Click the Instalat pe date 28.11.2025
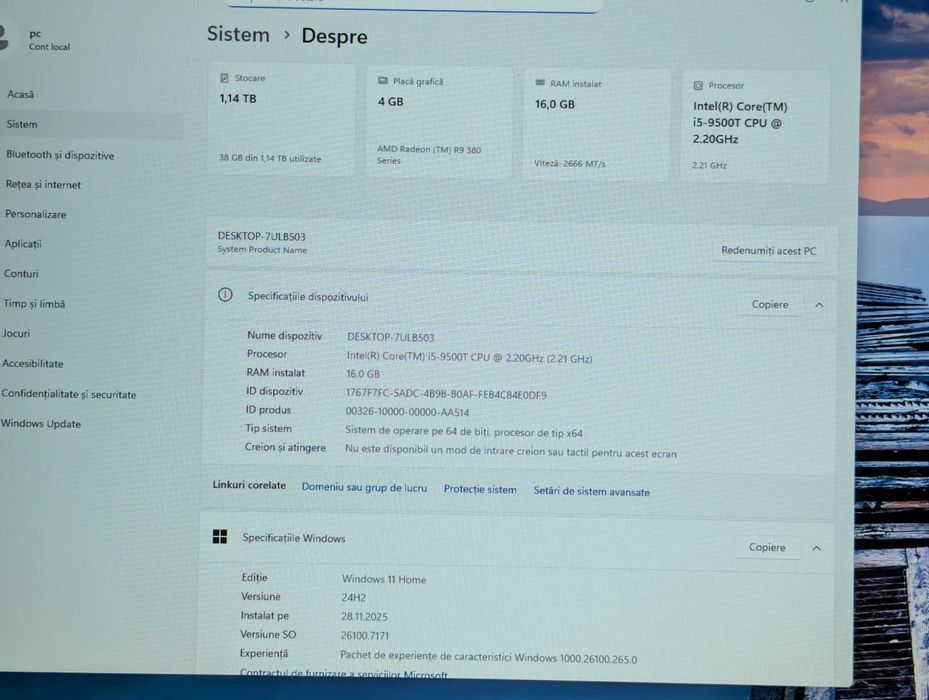 click(364, 616)
